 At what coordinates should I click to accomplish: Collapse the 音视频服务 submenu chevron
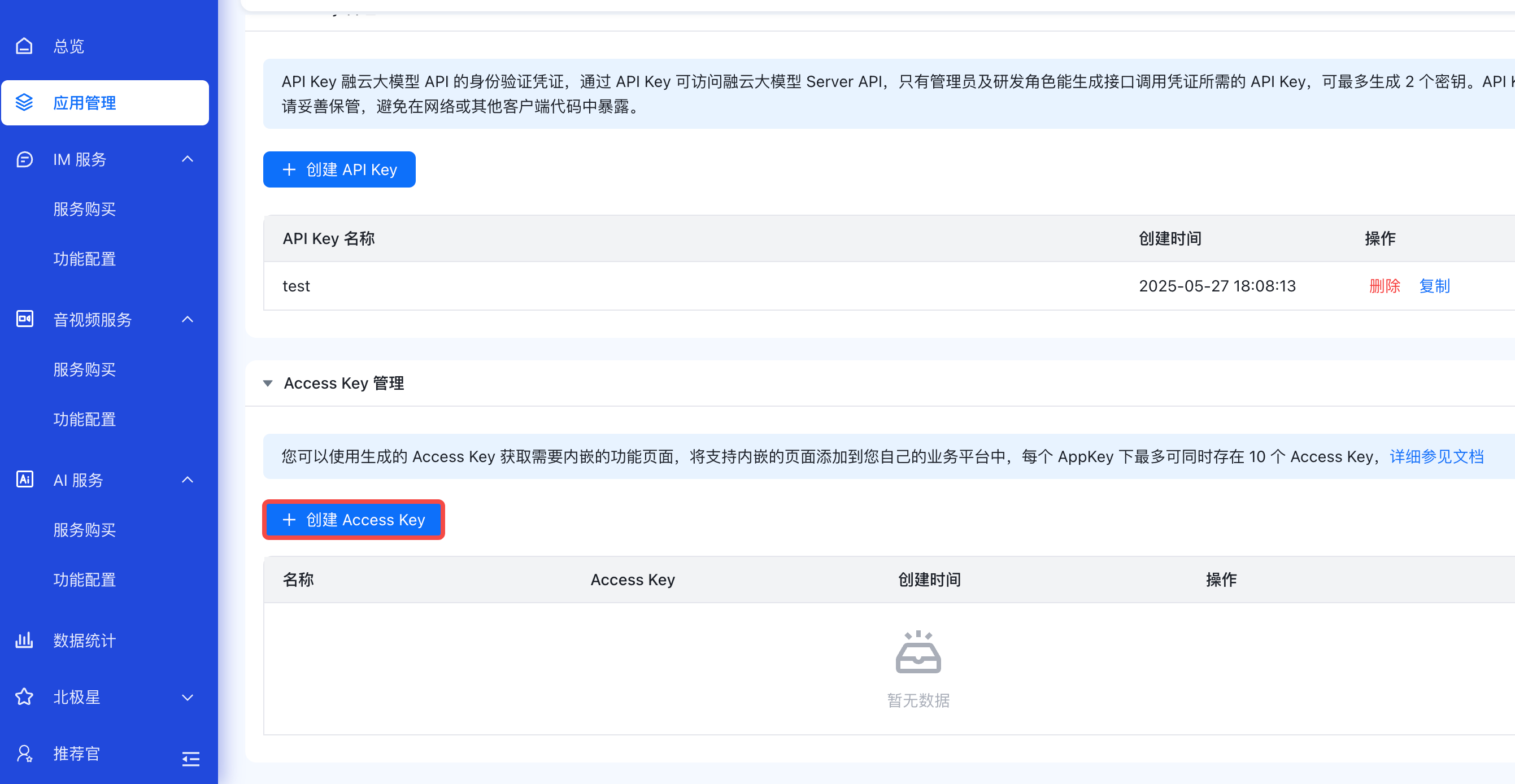[188, 319]
